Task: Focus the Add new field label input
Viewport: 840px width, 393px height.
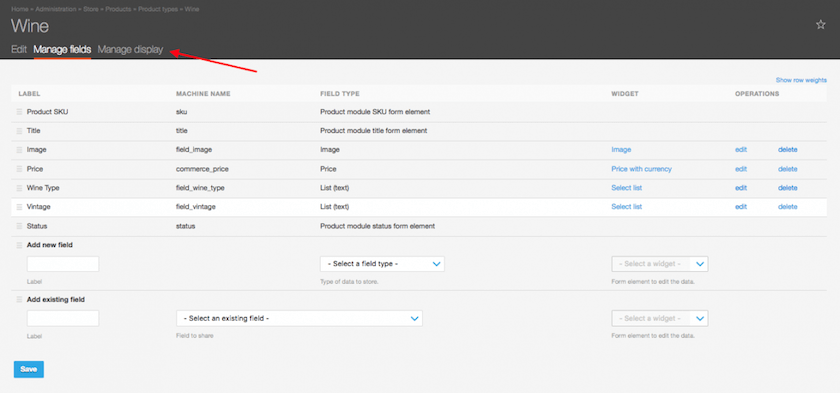Action: 63,264
